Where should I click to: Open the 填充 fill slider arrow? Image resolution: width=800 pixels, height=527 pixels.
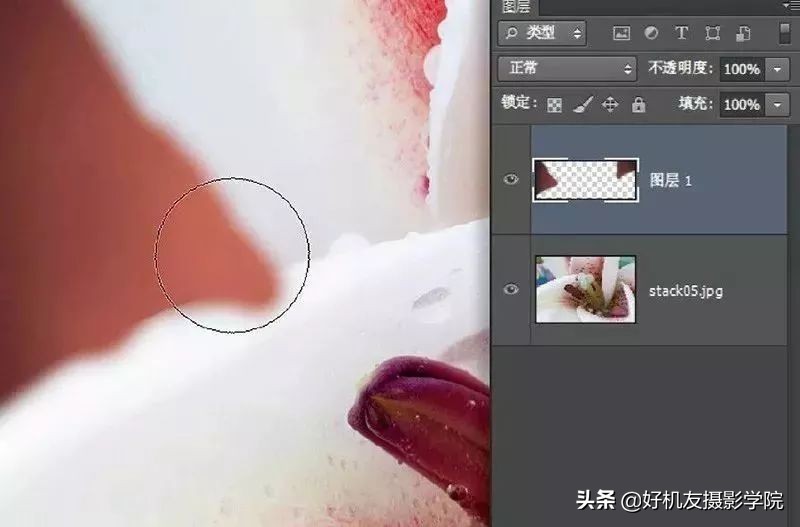pos(777,105)
